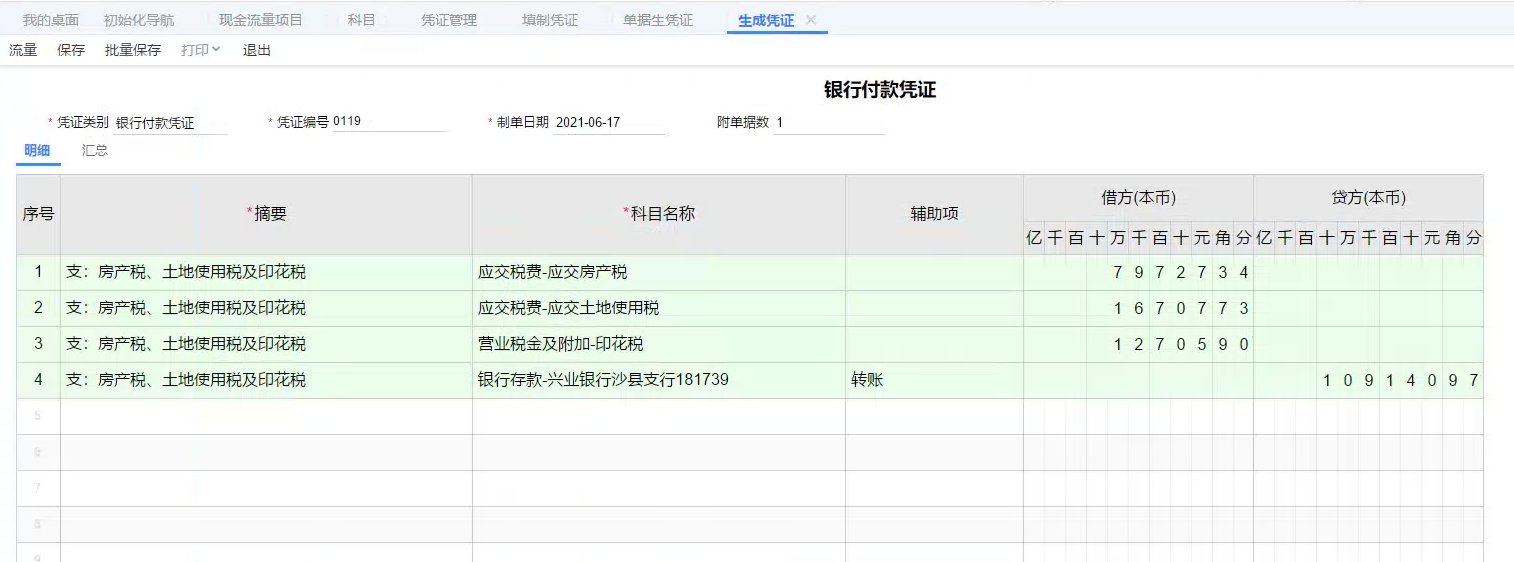The height and width of the screenshot is (562, 1514).
Task: Click the 贷方(本币) column header
Action: 1368,198
